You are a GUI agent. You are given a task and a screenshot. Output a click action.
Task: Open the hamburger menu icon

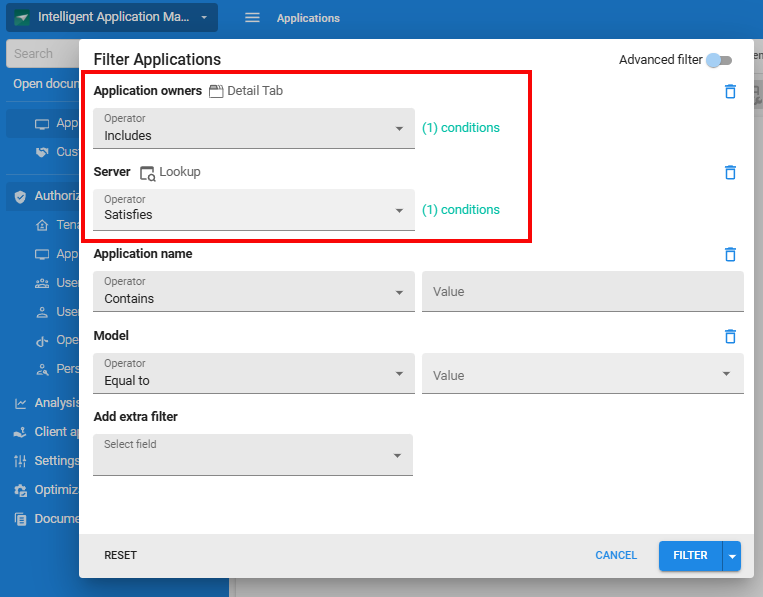click(252, 18)
